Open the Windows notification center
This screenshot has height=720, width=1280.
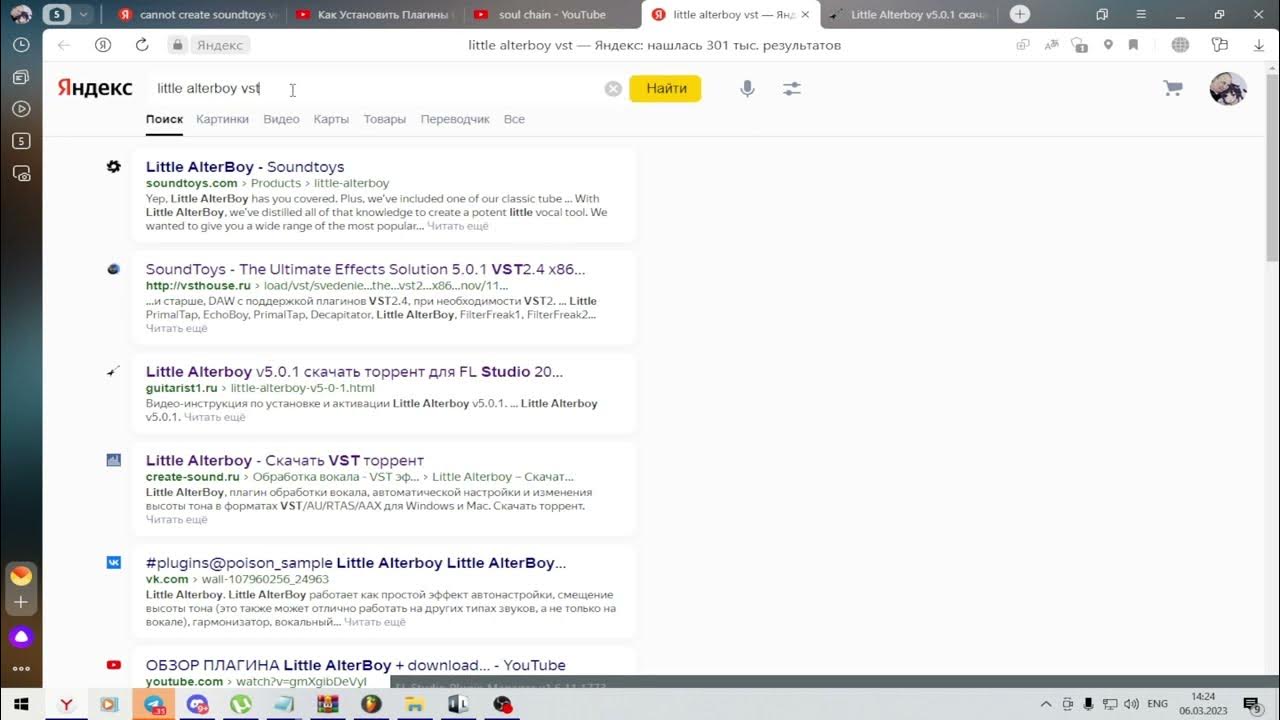(x=1251, y=704)
